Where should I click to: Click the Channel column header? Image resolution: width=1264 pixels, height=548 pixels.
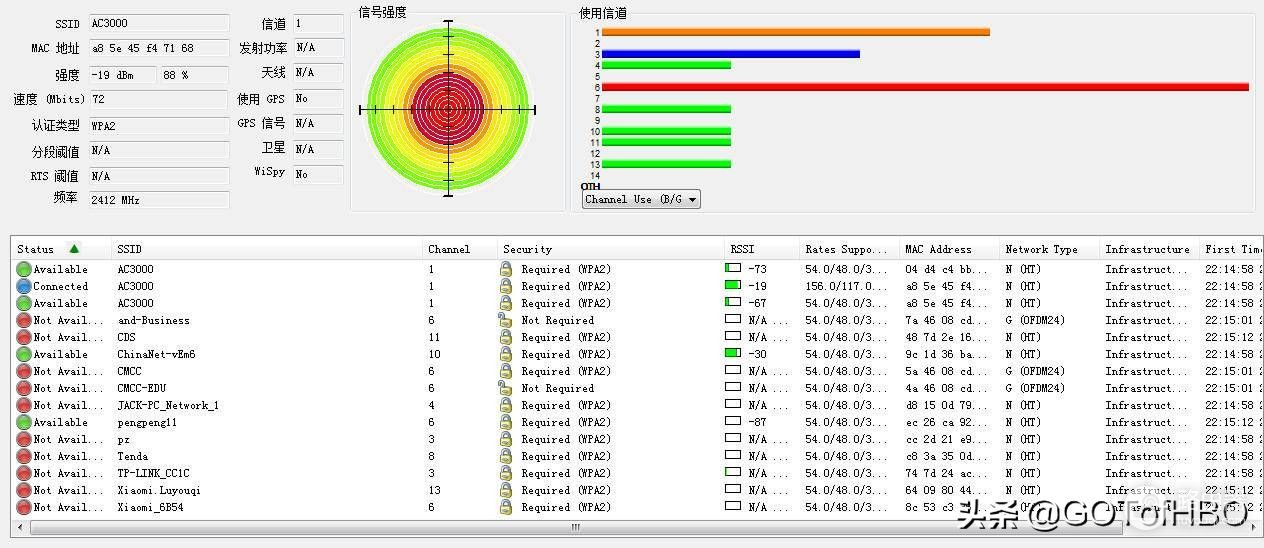[x=448, y=249]
